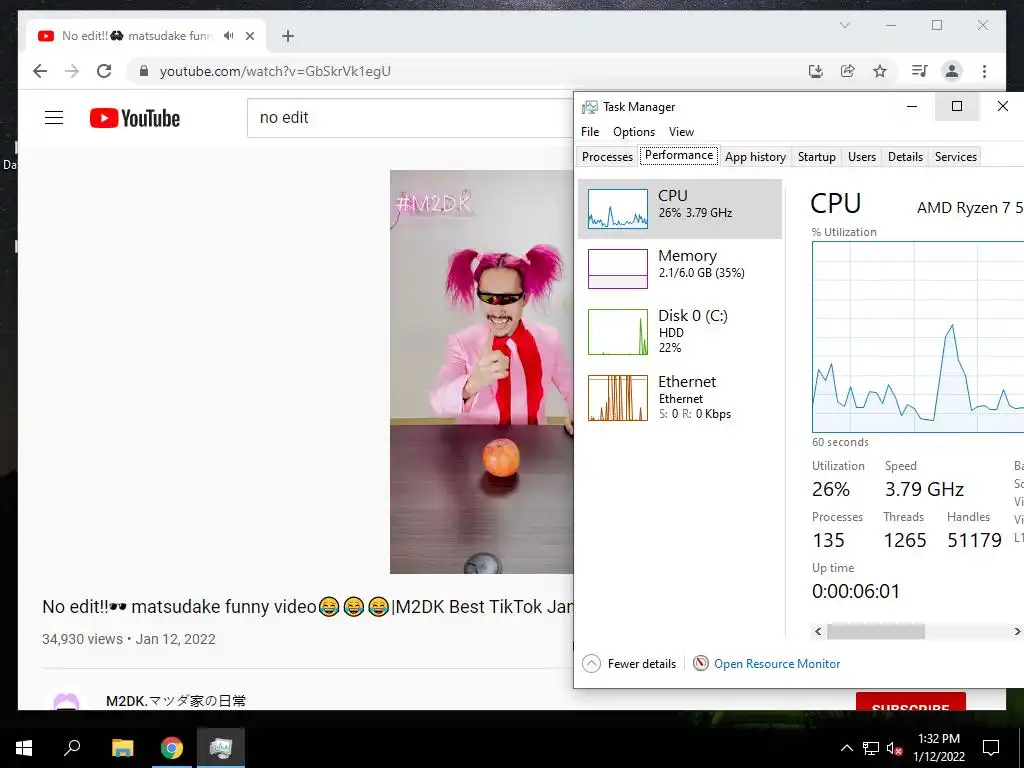The image size is (1024, 768).
Task: Click the video player thumbnail
Action: pos(481,372)
